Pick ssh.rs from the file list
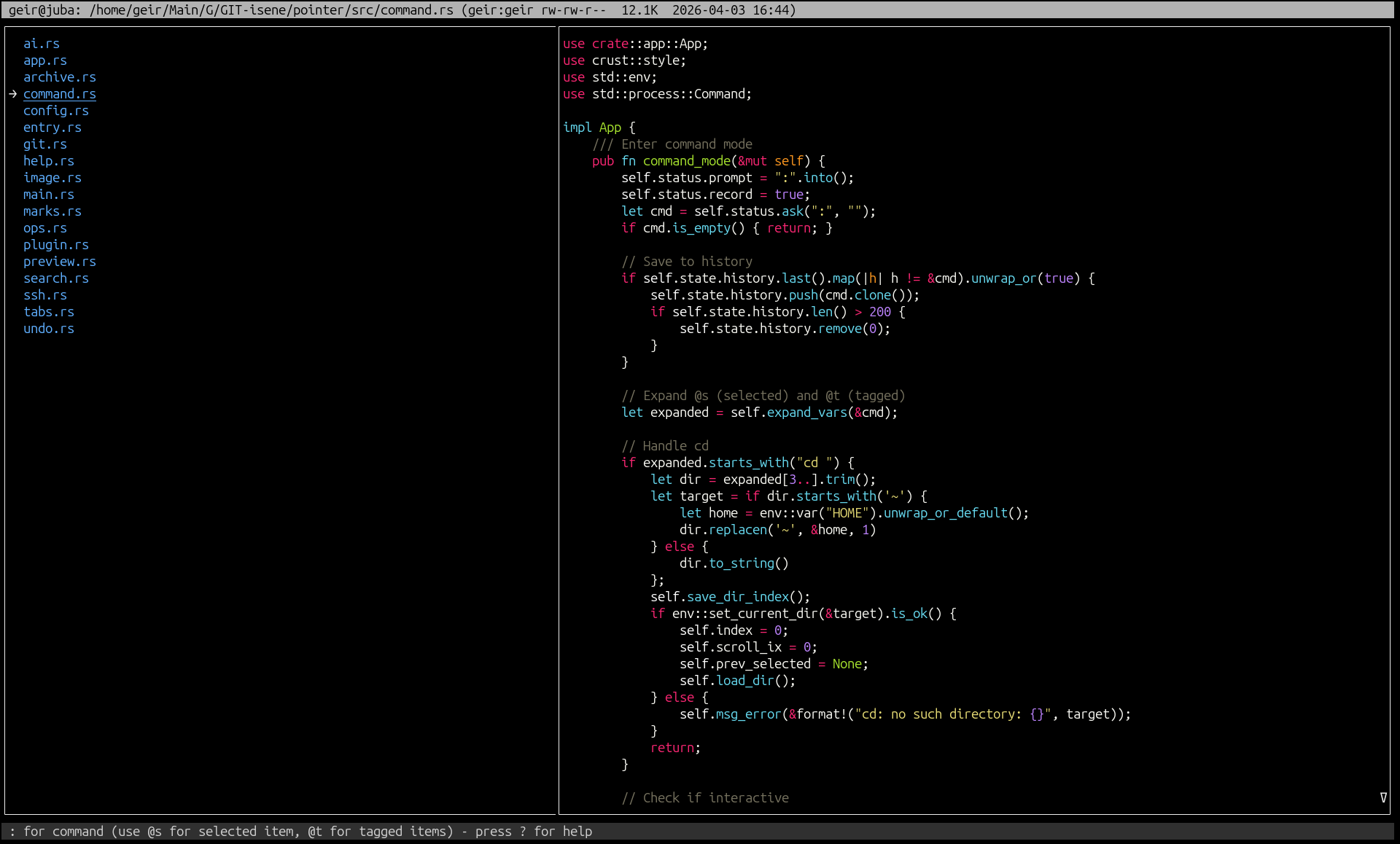 coord(45,295)
